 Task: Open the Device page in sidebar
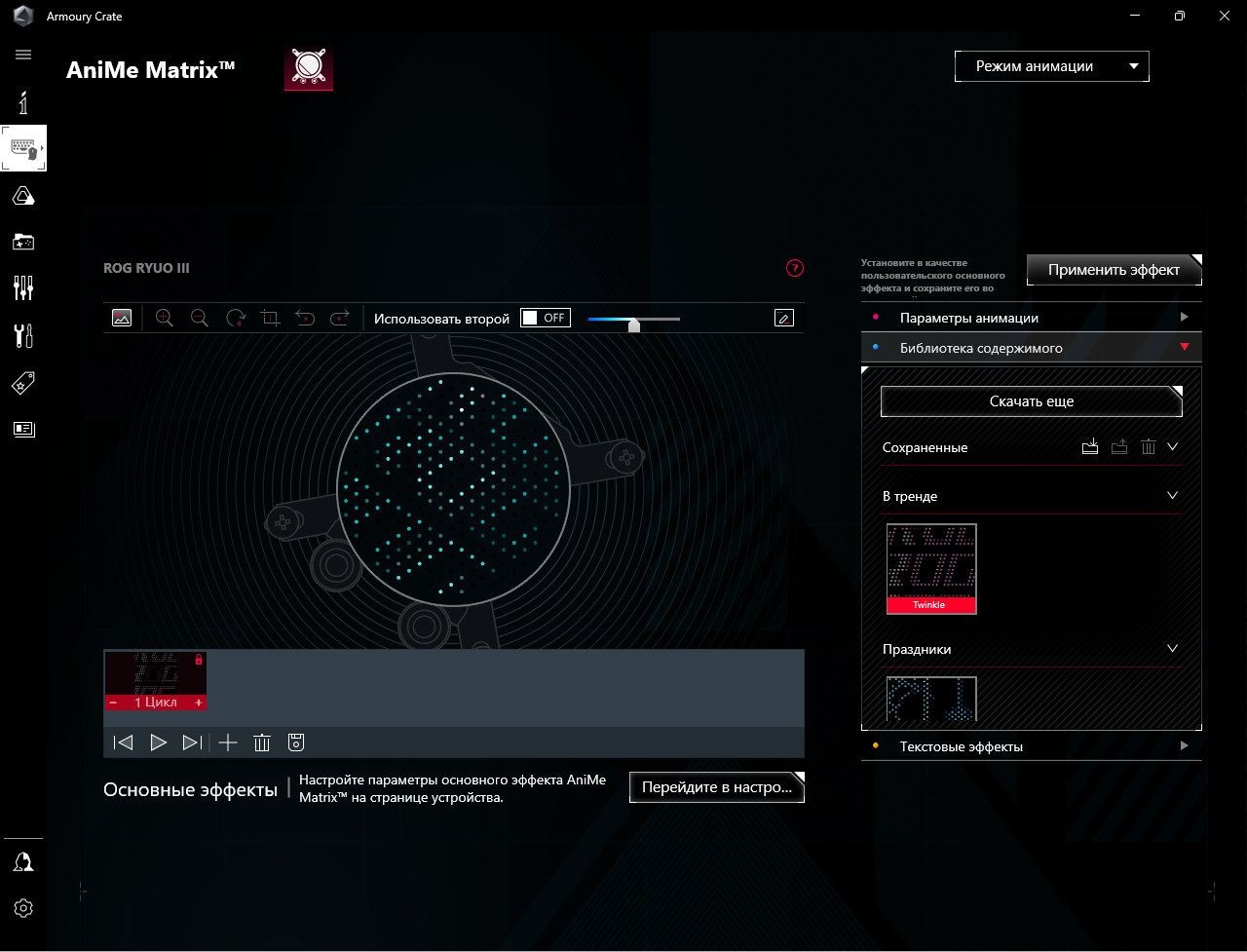click(23, 149)
